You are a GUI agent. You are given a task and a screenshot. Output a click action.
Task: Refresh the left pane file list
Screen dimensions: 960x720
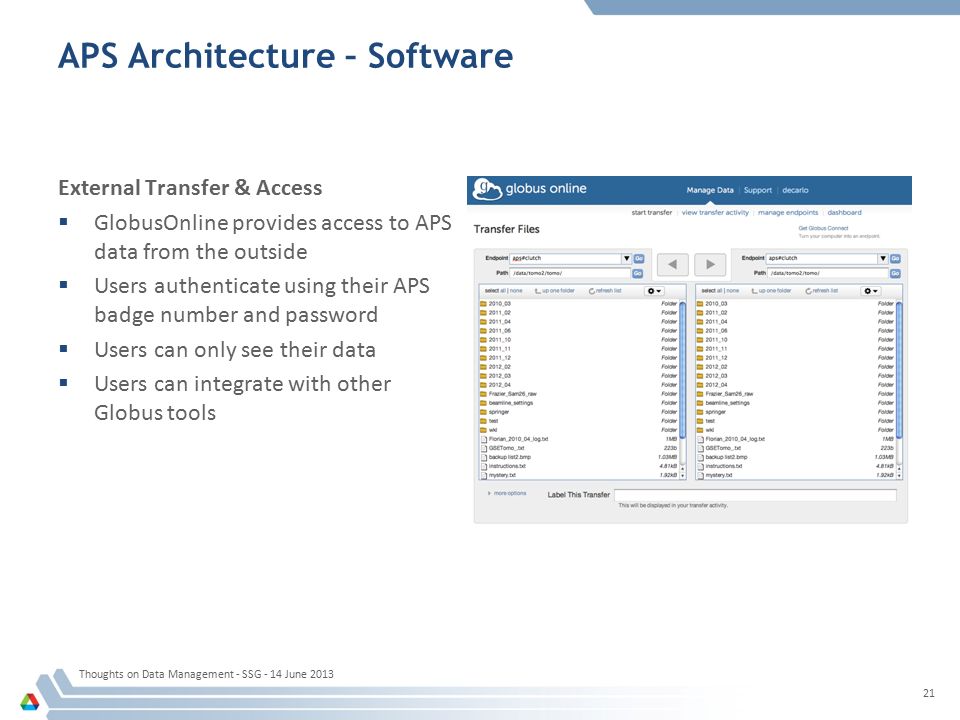pyautogui.click(x=605, y=291)
